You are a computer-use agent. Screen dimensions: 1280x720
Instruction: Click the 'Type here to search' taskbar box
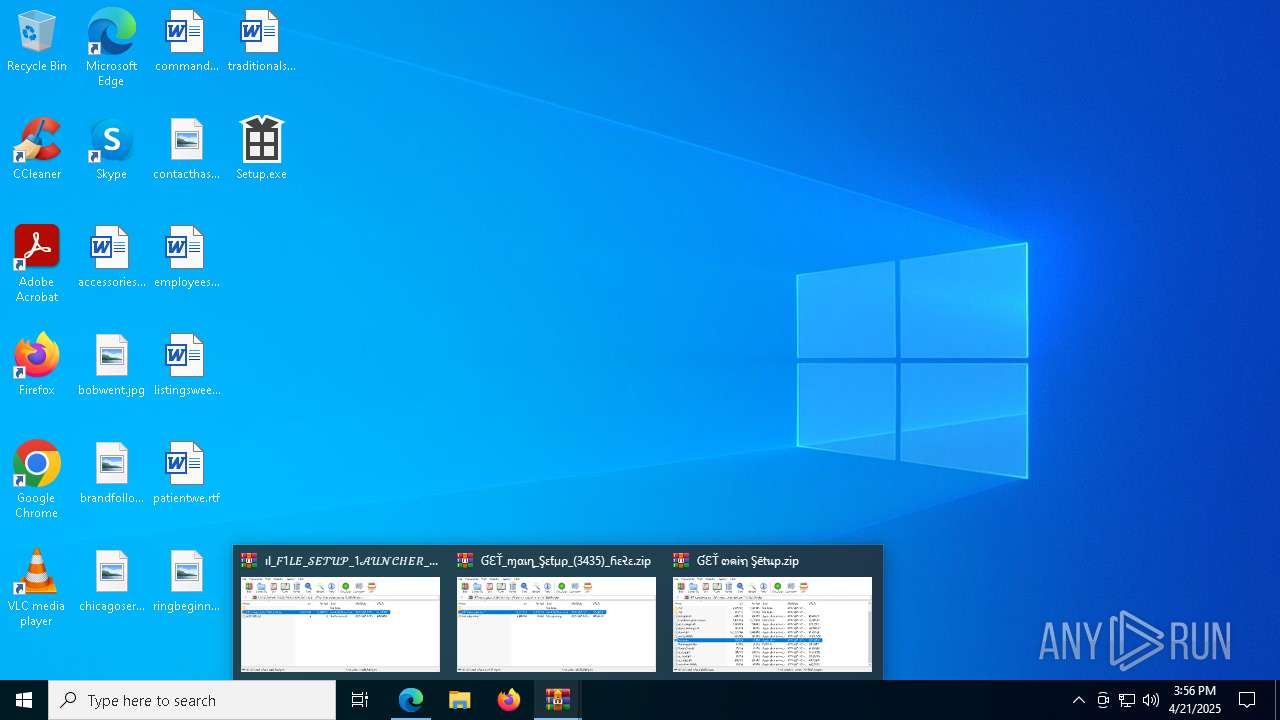coord(192,700)
